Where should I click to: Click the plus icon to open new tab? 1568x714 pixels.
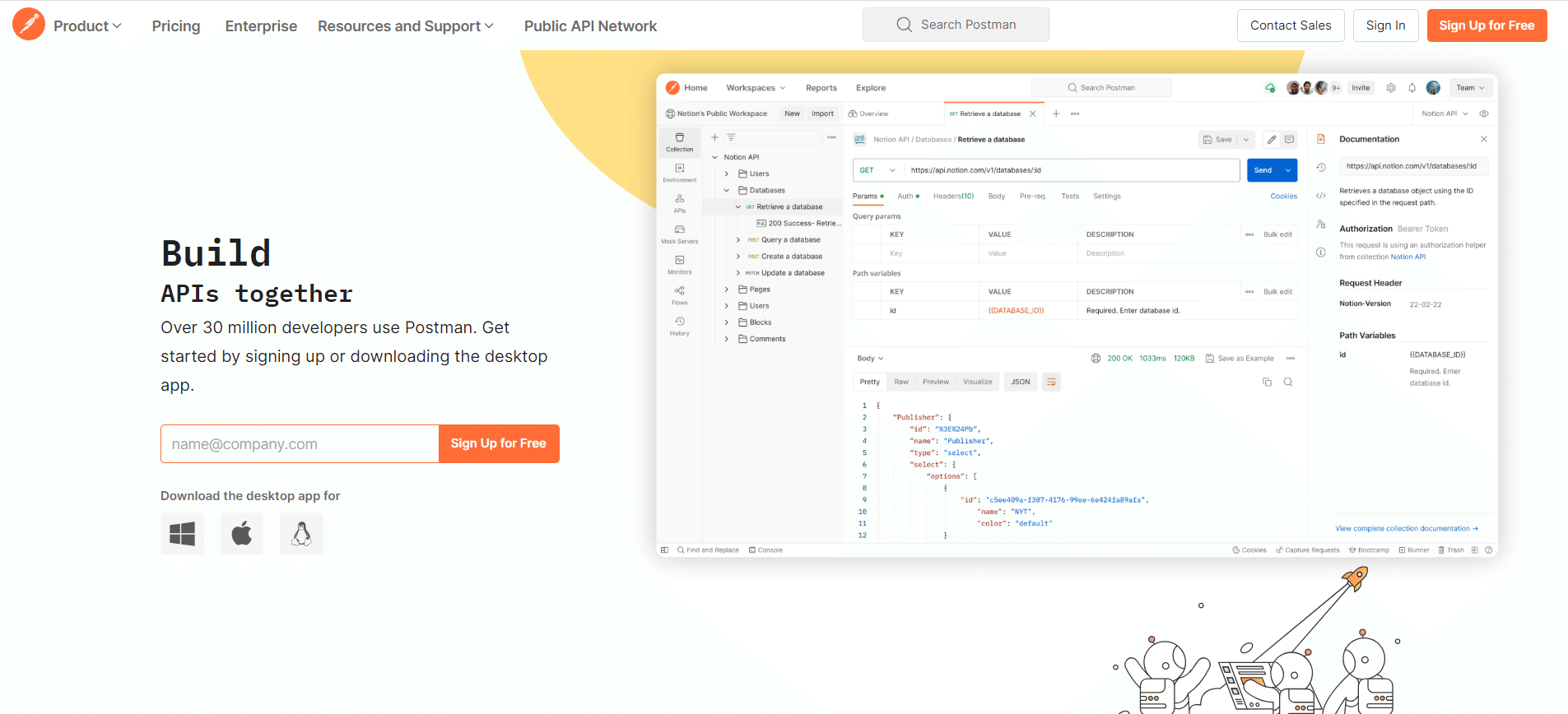tap(1056, 114)
